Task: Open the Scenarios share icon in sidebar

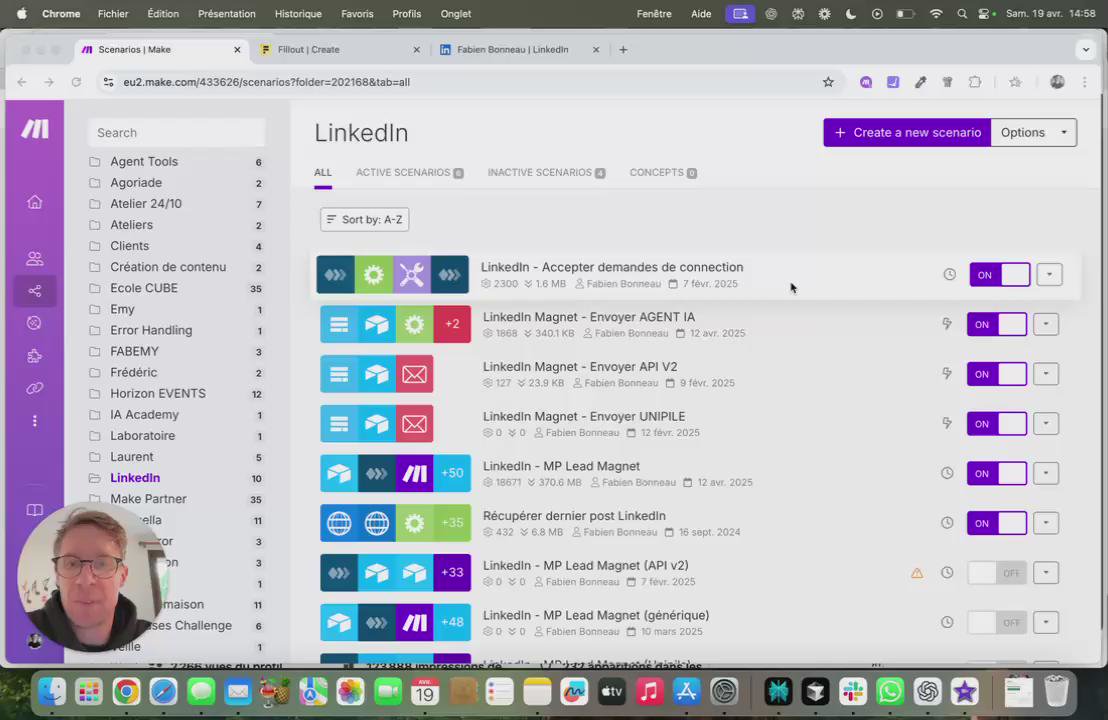Action: click(x=35, y=290)
